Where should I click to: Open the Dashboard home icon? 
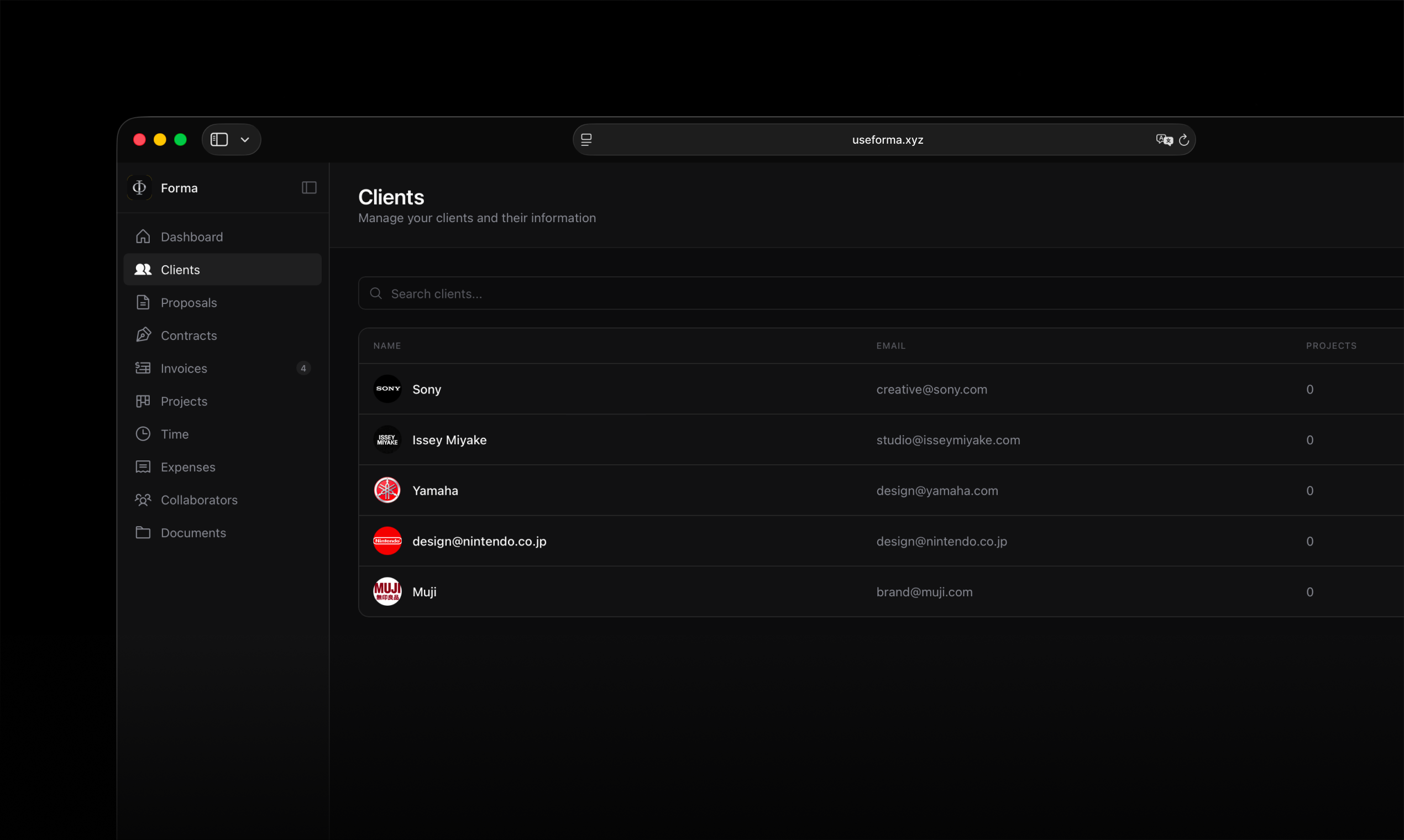tap(143, 237)
